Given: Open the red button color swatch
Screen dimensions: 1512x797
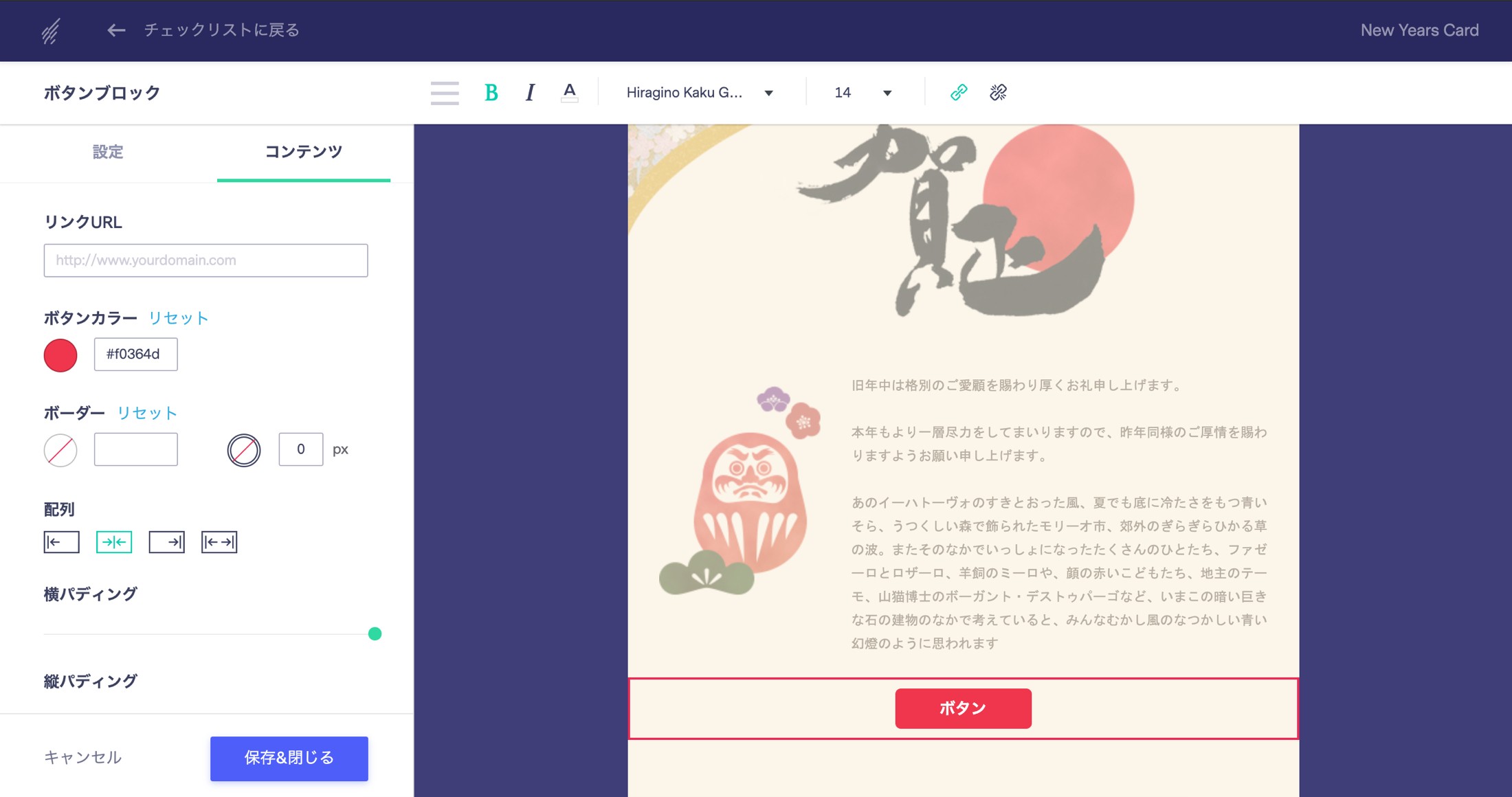Looking at the screenshot, I should click(60, 355).
